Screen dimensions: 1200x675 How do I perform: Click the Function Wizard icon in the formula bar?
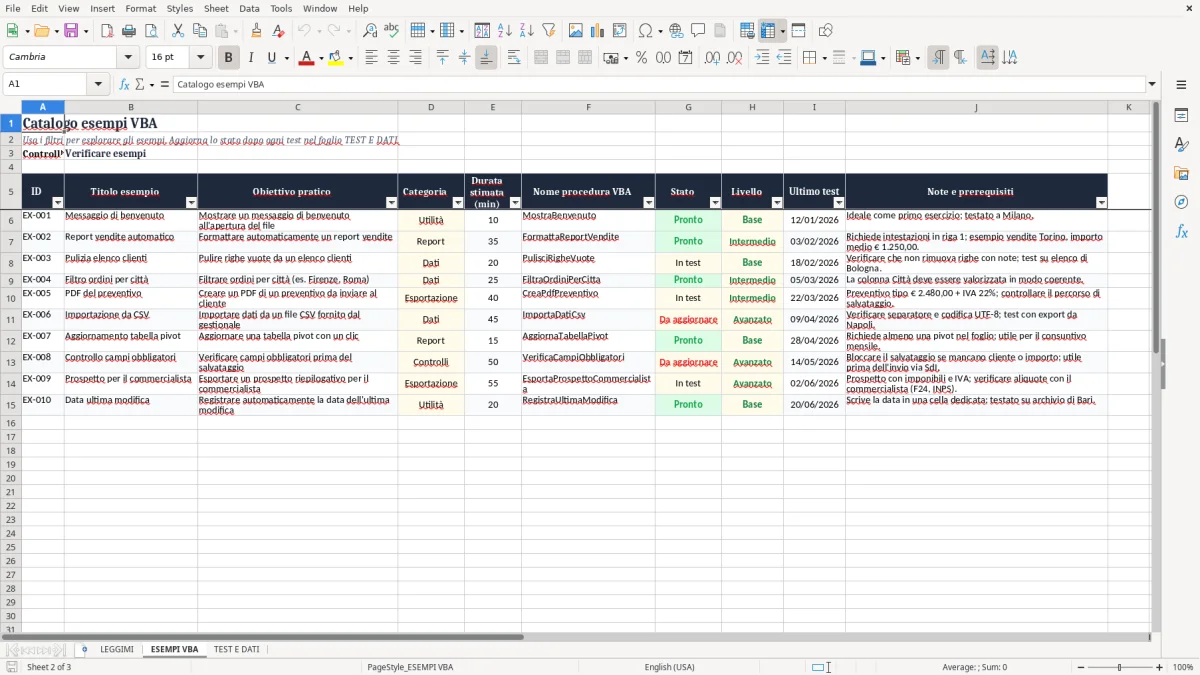point(125,85)
